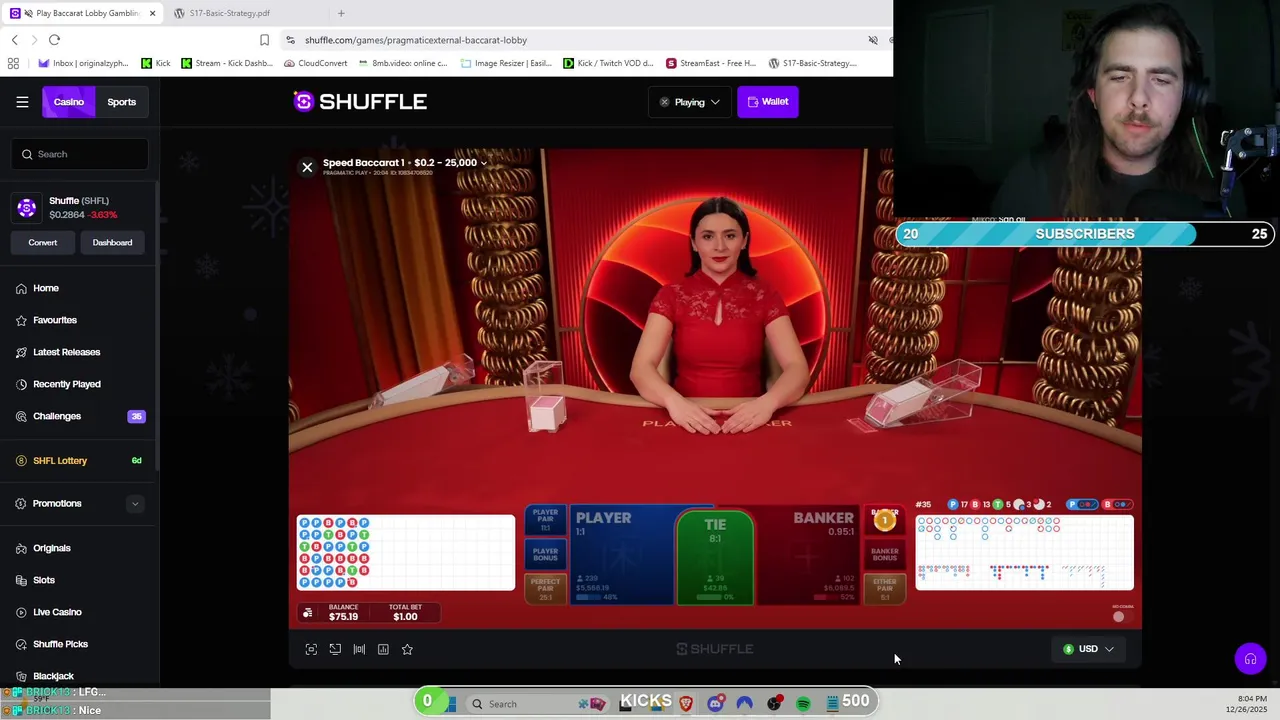Bet on the PLAYER area
The image size is (1280, 720).
(622, 556)
